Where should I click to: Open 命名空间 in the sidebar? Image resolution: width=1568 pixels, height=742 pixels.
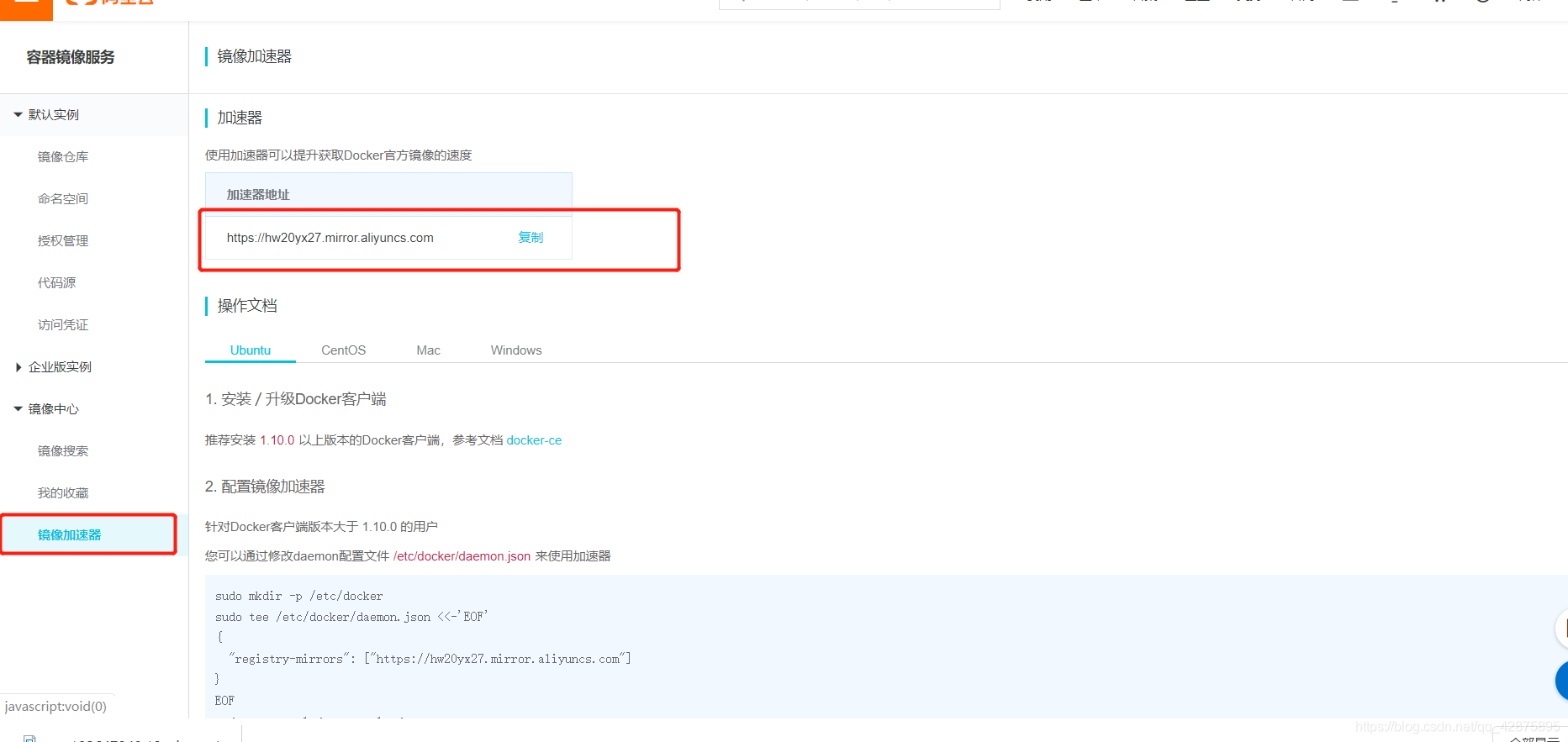coord(63,198)
